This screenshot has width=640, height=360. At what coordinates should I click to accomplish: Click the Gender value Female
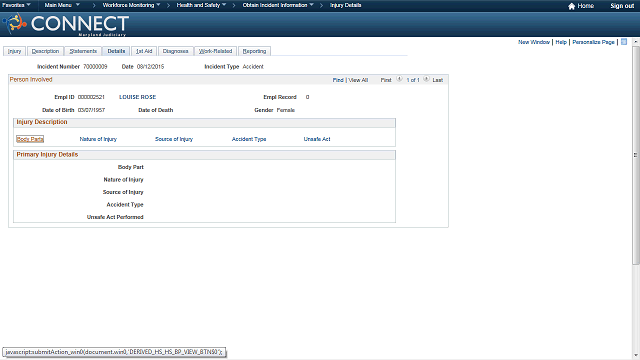(285, 110)
